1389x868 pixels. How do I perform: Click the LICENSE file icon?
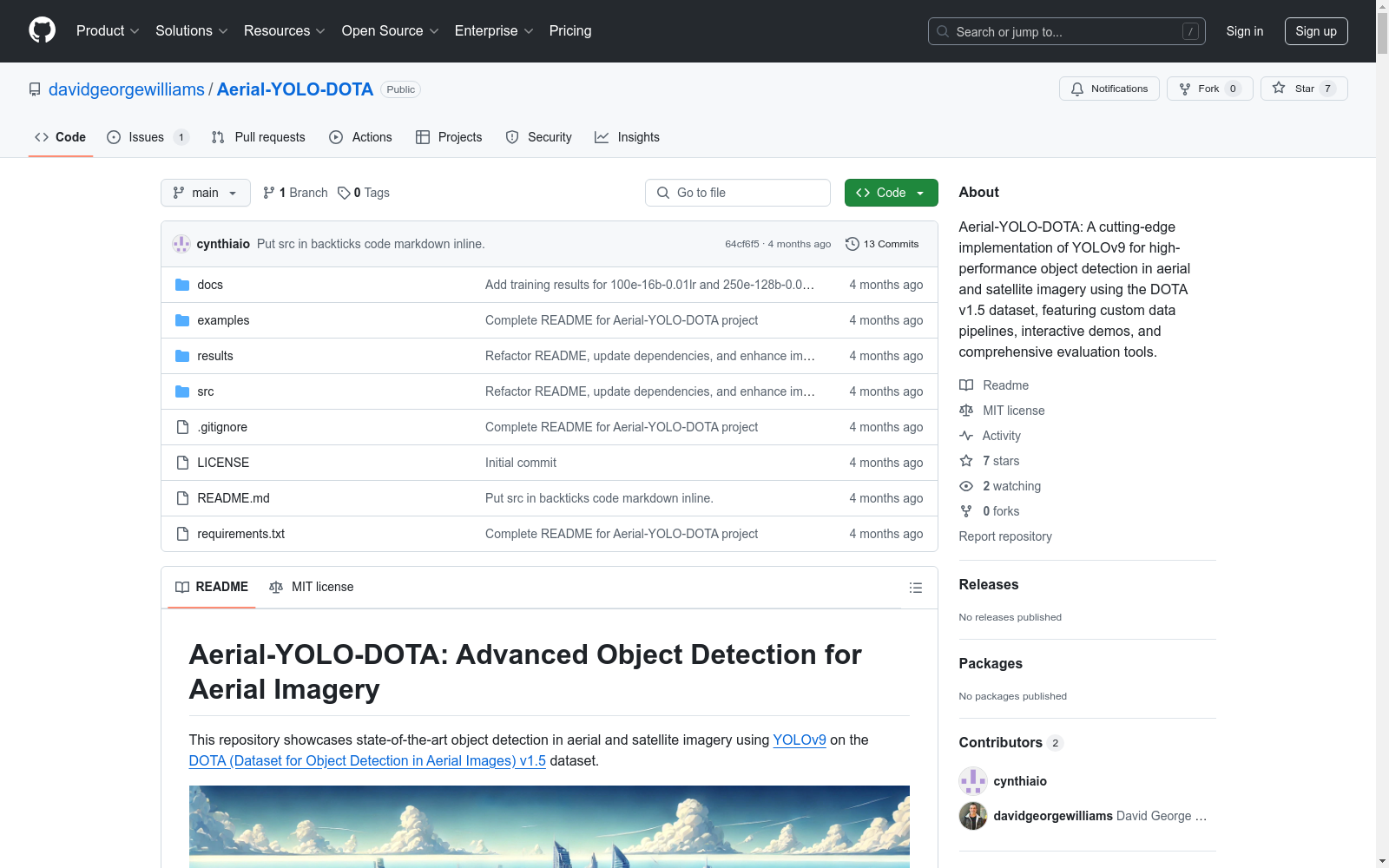pyautogui.click(x=182, y=463)
